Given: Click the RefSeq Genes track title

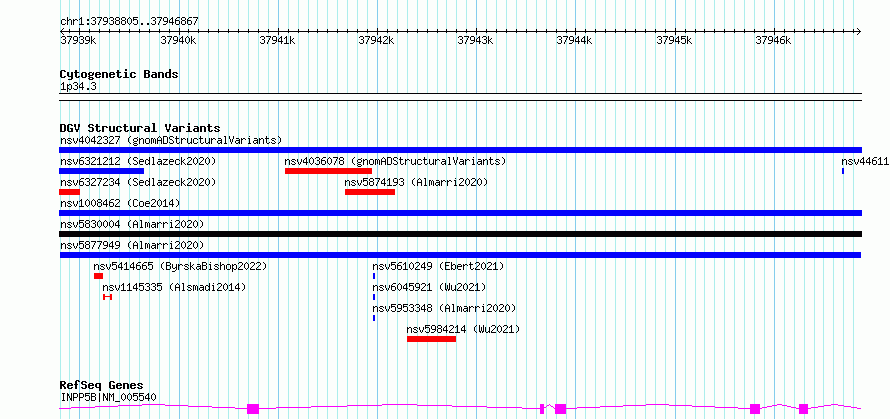Looking at the screenshot, I should tap(101, 386).
